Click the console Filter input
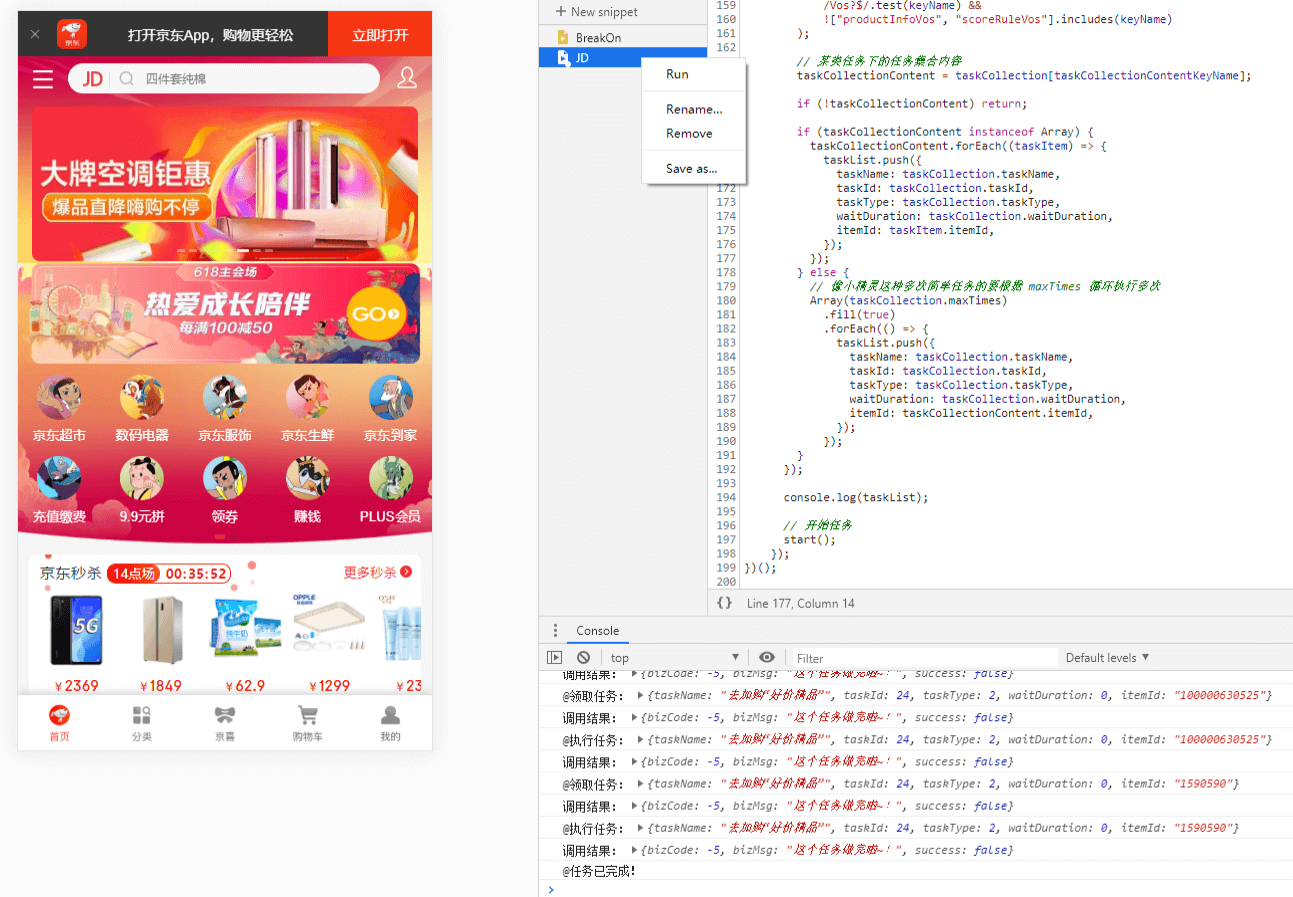The image size is (1293, 897). [x=924, y=658]
